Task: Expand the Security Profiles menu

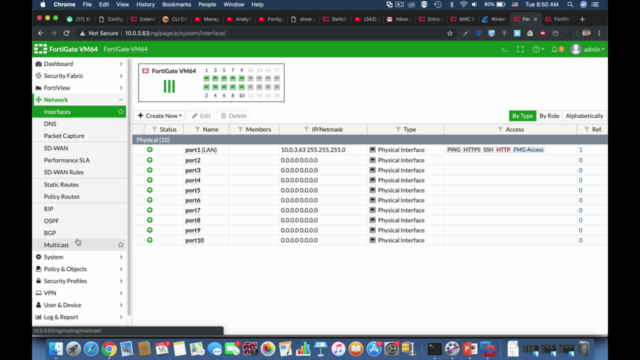Action: 79,281
